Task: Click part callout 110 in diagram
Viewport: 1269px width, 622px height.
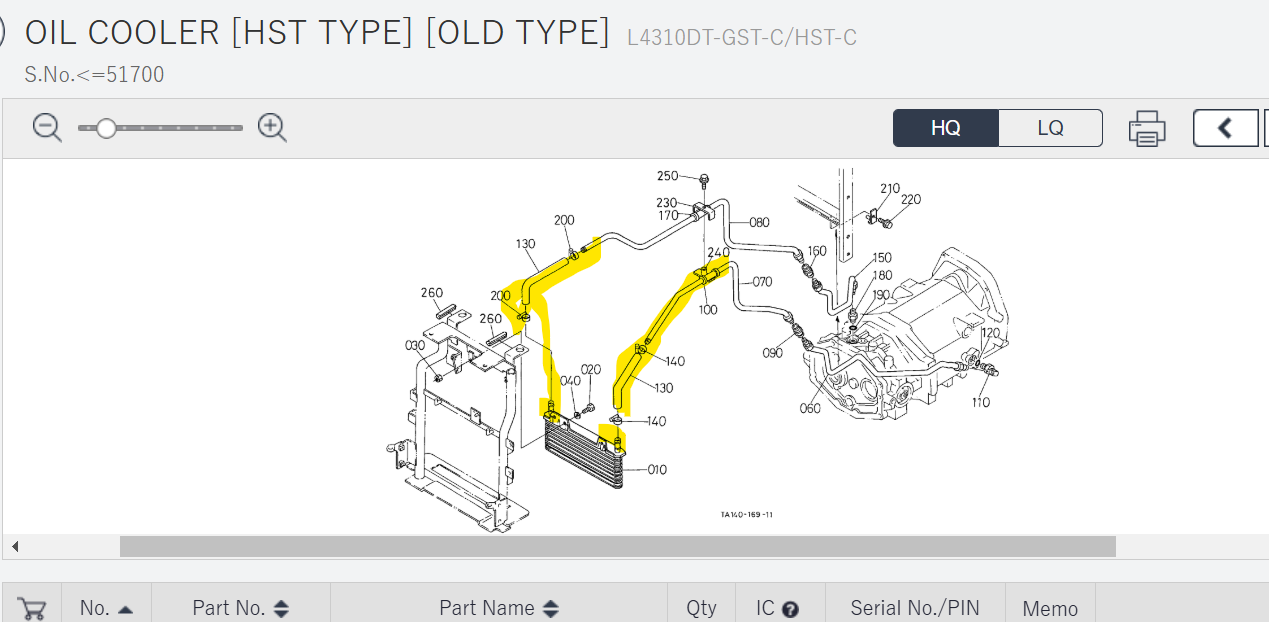Action: click(980, 402)
